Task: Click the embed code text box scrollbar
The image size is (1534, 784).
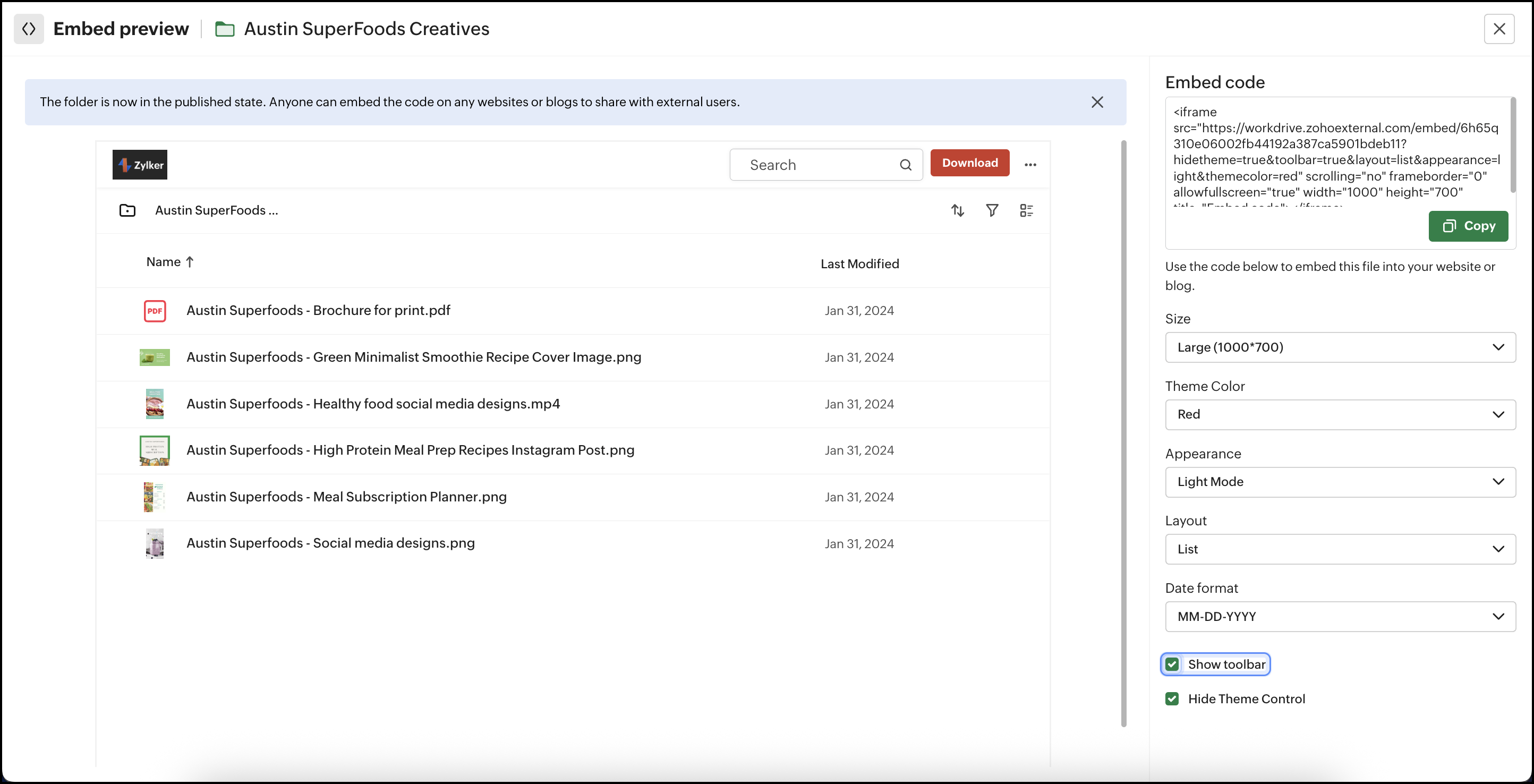Action: [x=1513, y=146]
